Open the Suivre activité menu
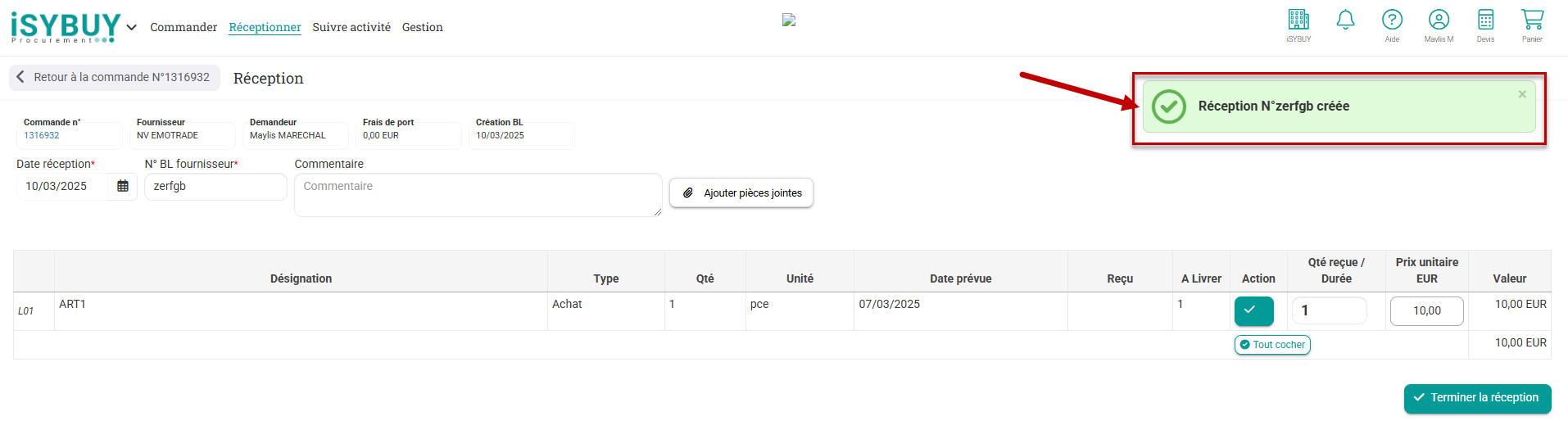 point(351,27)
